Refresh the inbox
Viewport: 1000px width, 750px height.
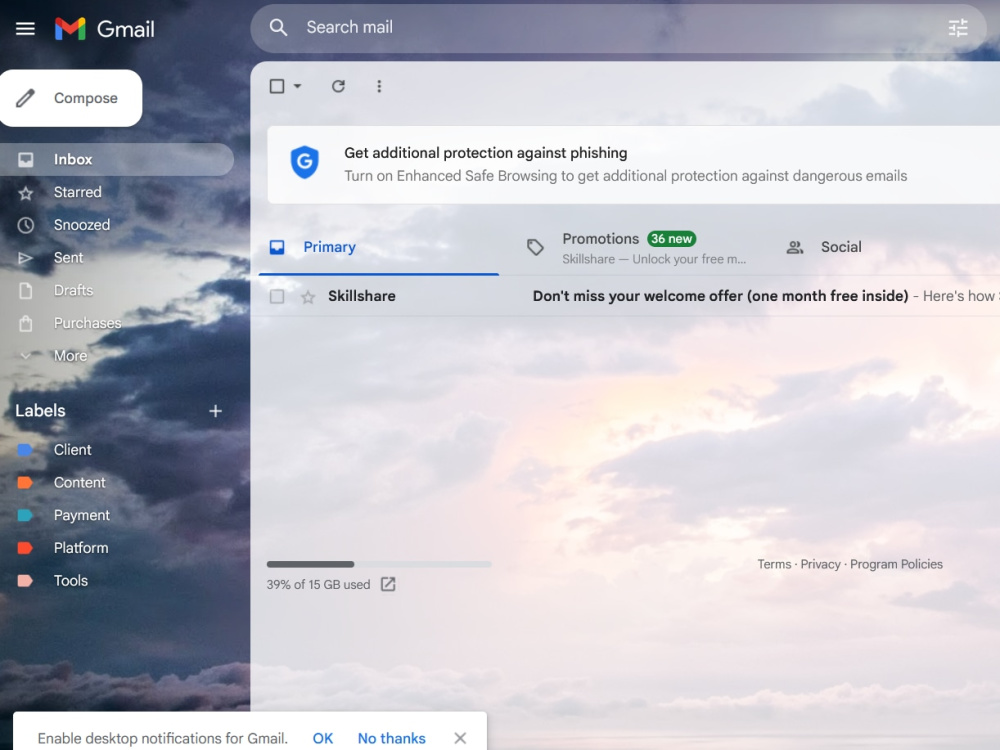[338, 86]
